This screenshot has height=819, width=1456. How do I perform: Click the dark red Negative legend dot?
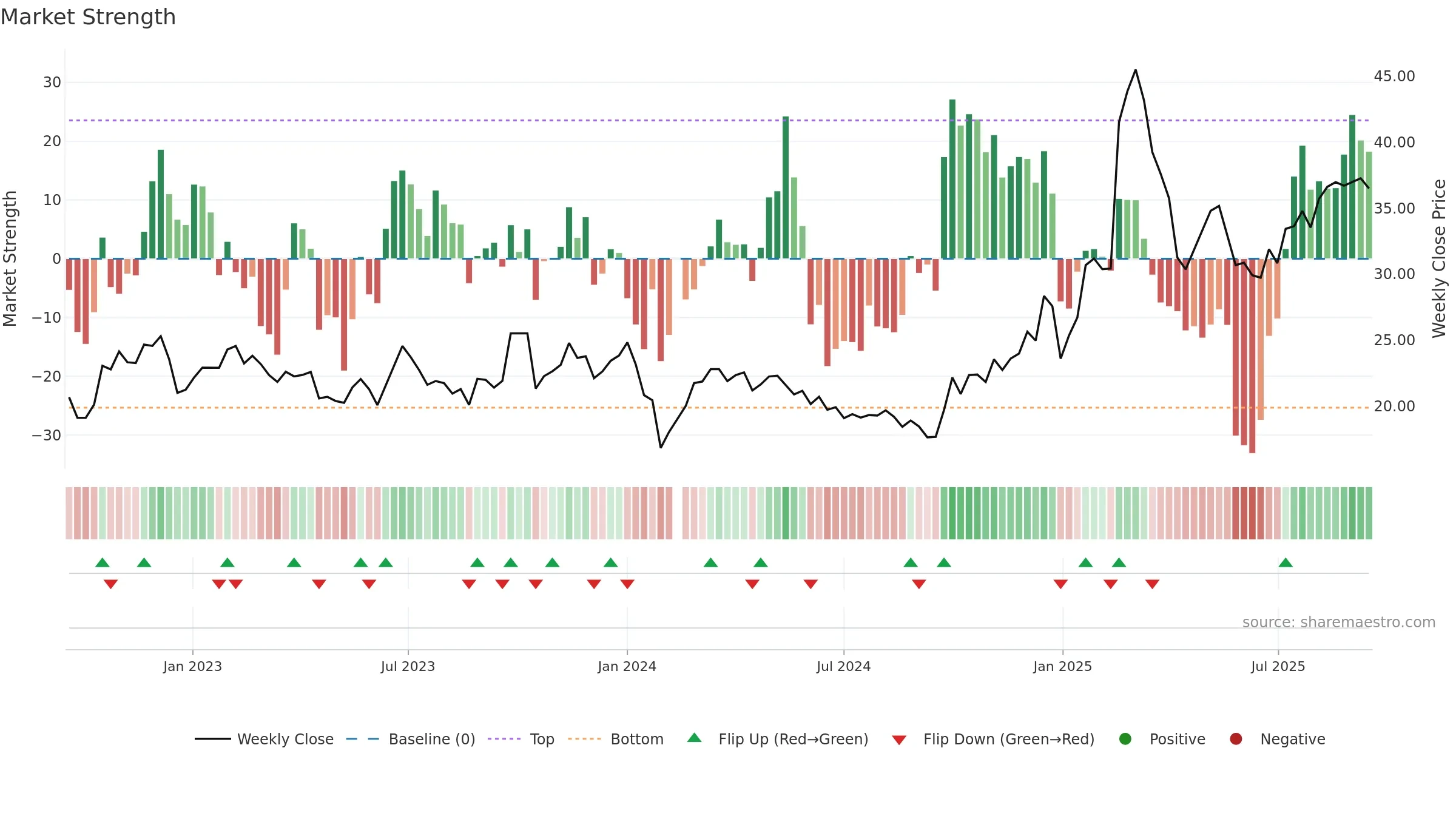pyautogui.click(x=1236, y=739)
